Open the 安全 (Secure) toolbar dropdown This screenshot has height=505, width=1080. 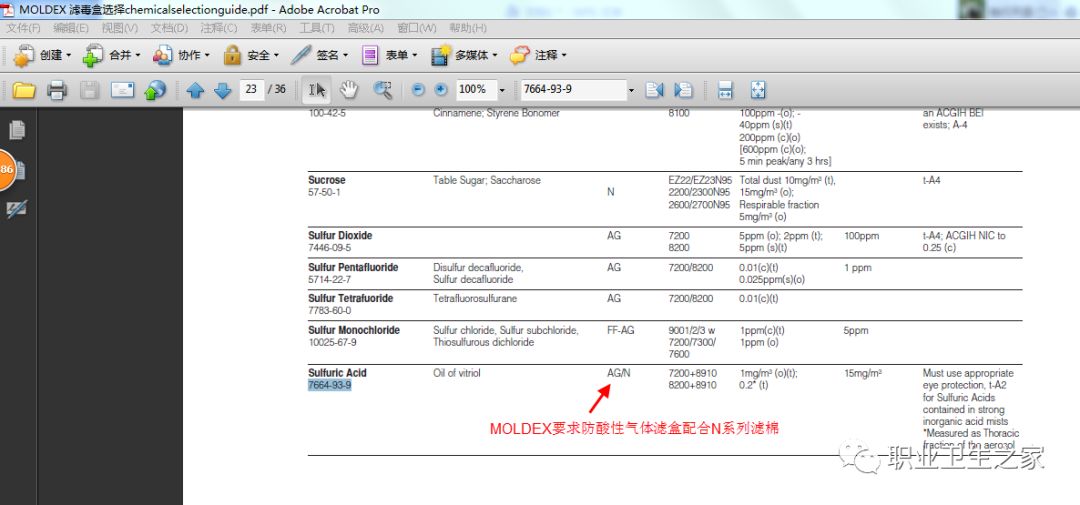(251, 55)
